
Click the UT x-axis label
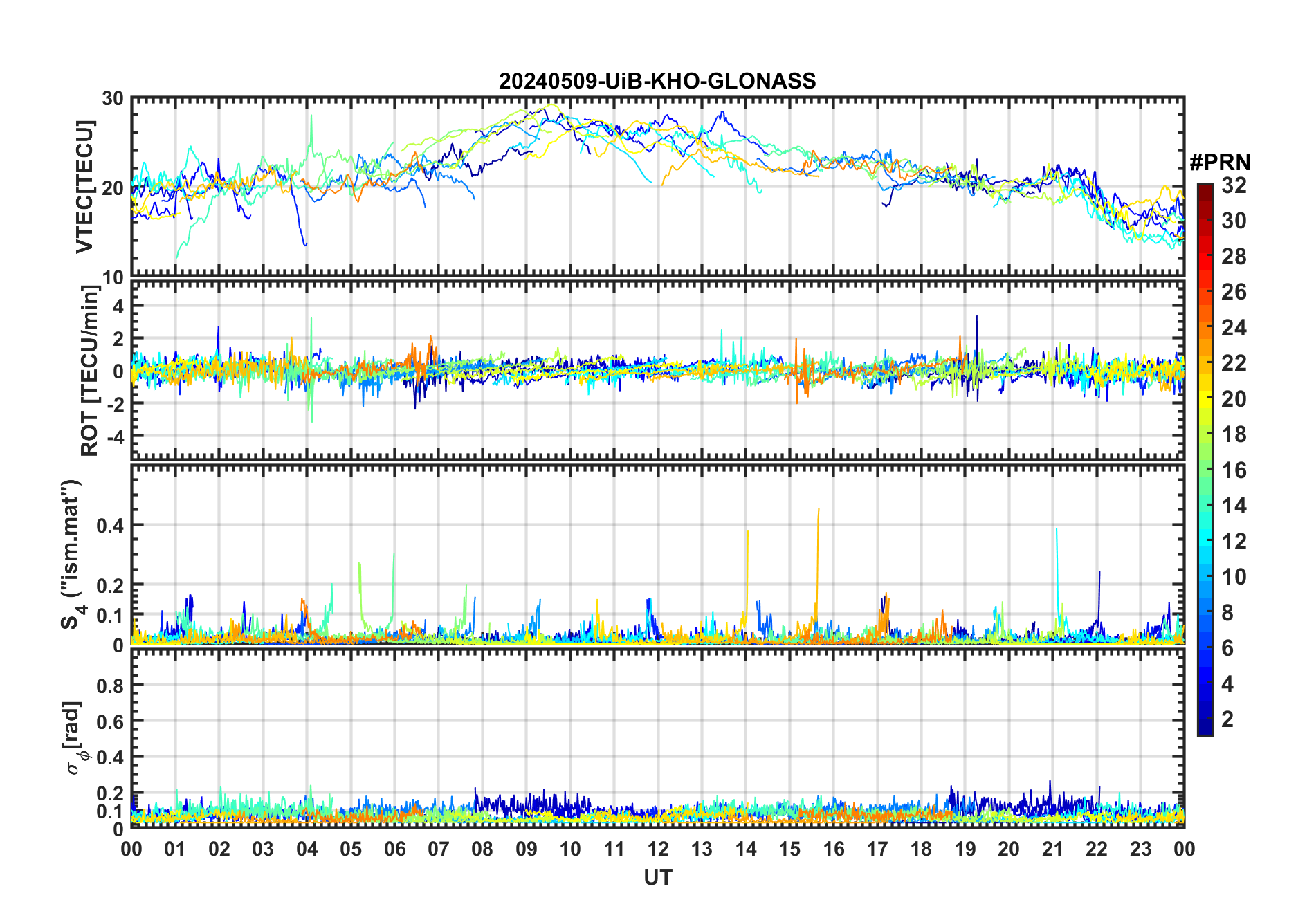658,877
